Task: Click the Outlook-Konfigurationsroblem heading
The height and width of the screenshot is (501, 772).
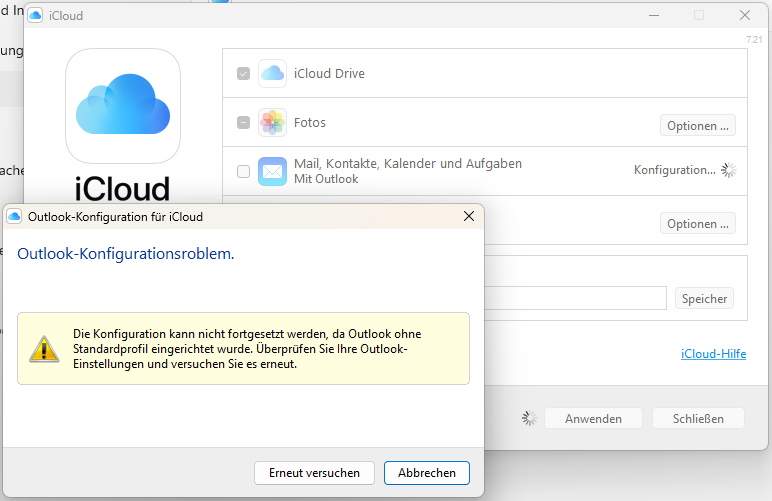Action: click(x=126, y=253)
